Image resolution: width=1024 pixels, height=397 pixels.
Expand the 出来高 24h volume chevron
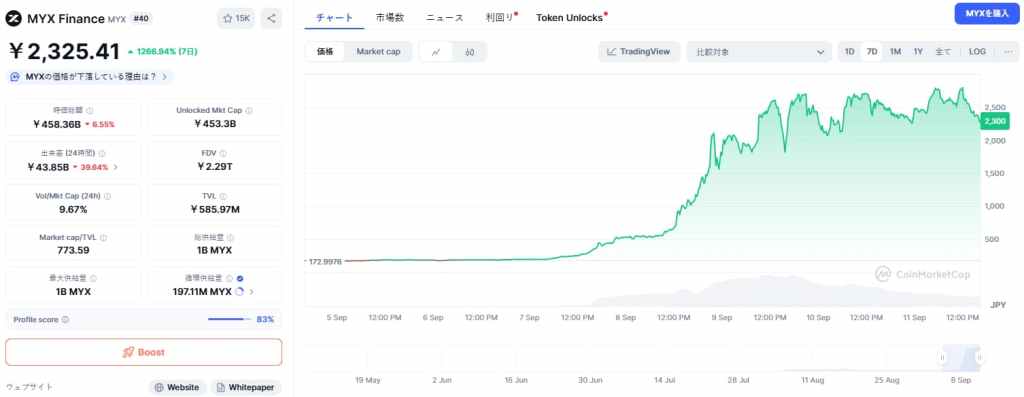point(116,167)
